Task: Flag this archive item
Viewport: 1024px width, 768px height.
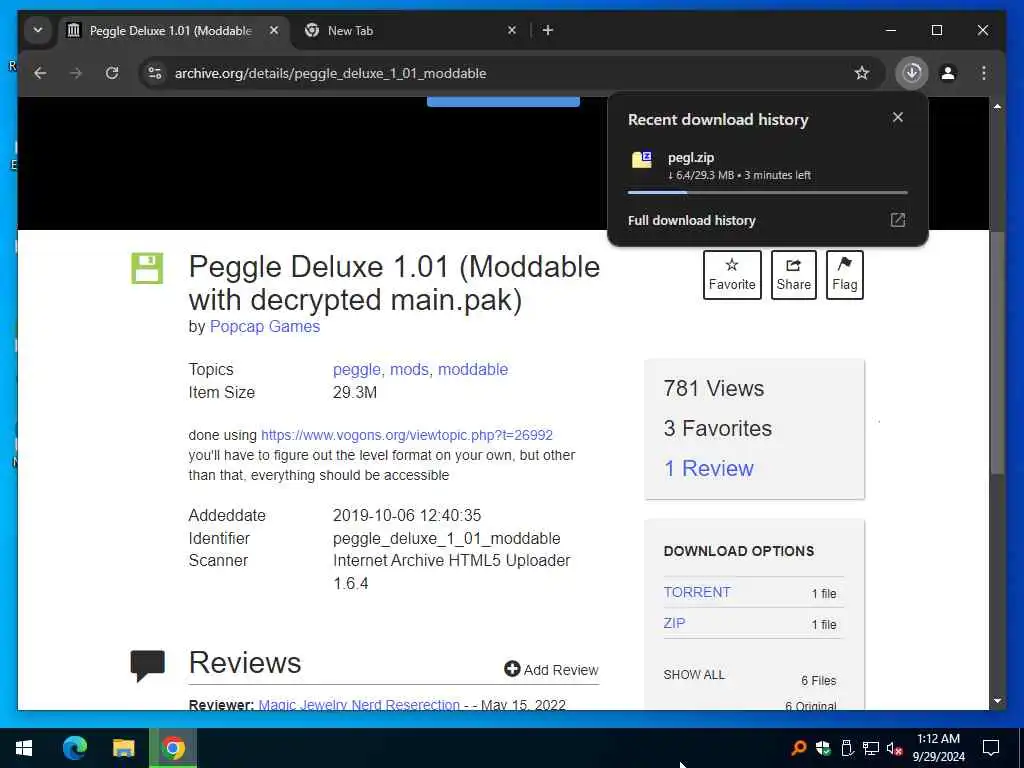Action: pyautogui.click(x=844, y=275)
